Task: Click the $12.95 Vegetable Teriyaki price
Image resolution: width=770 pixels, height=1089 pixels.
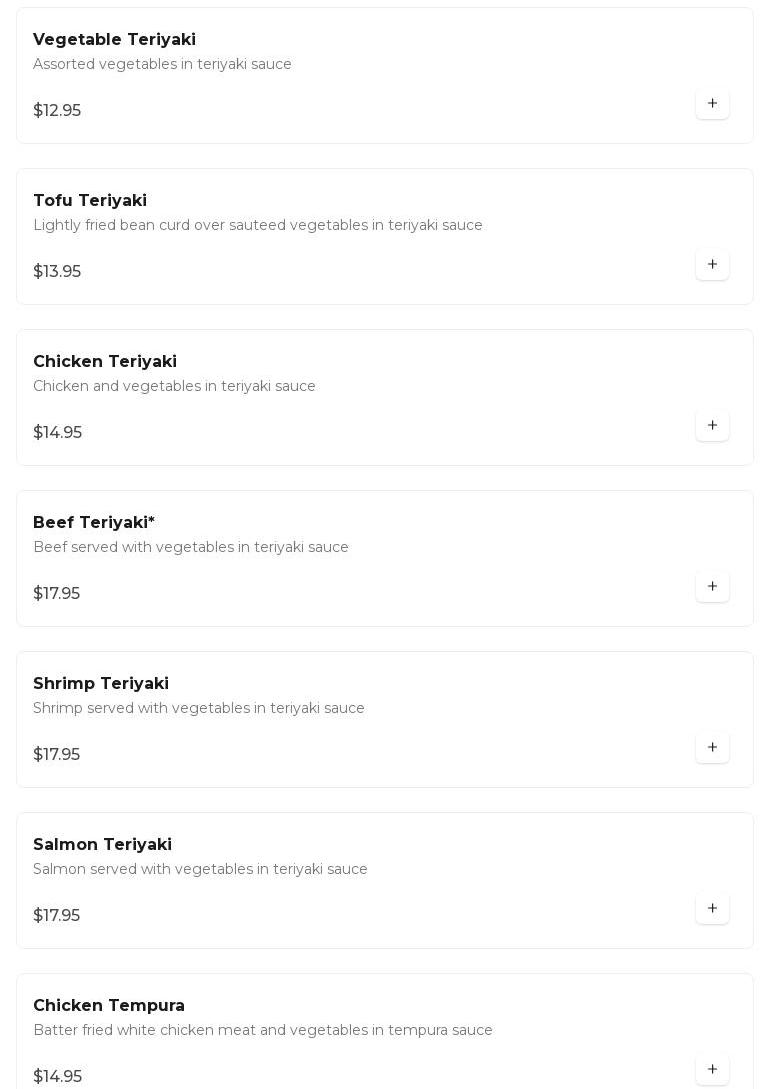Action: coord(57,111)
